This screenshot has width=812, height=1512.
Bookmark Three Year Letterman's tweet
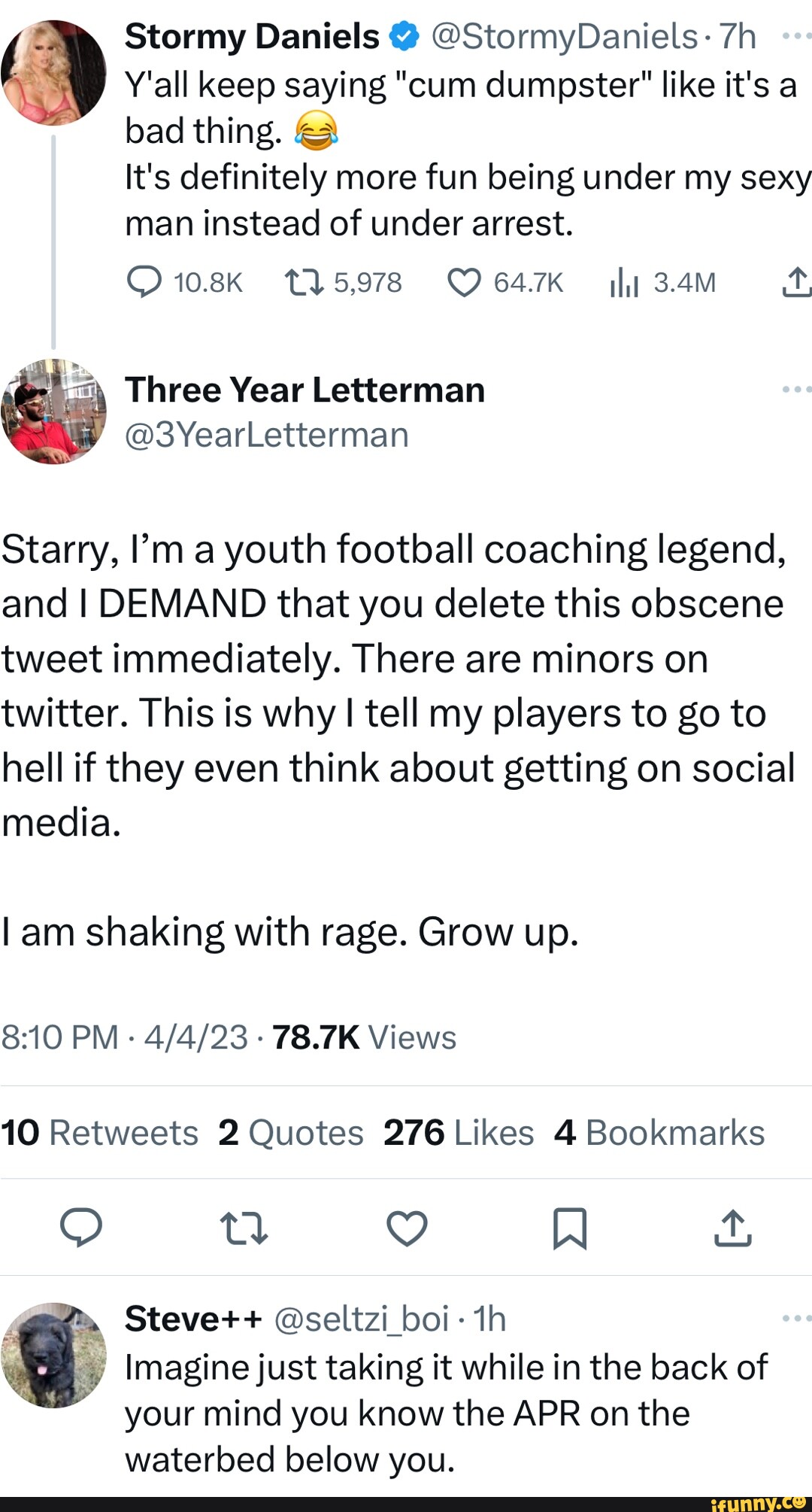point(570,1228)
